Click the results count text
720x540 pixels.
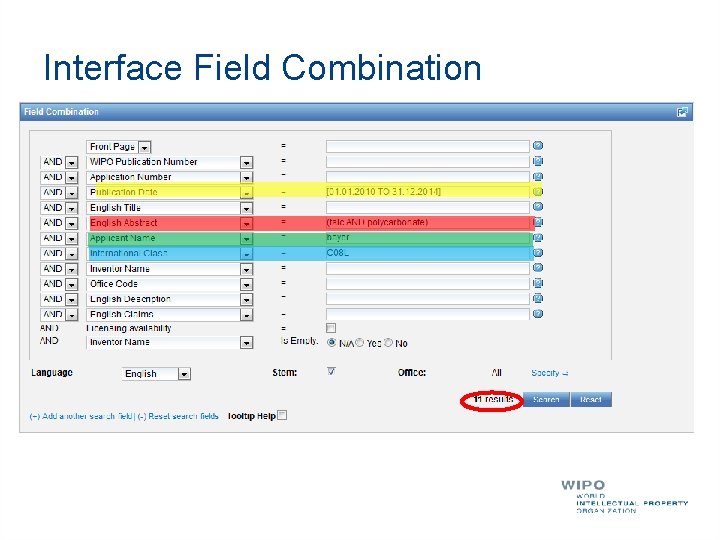point(493,399)
